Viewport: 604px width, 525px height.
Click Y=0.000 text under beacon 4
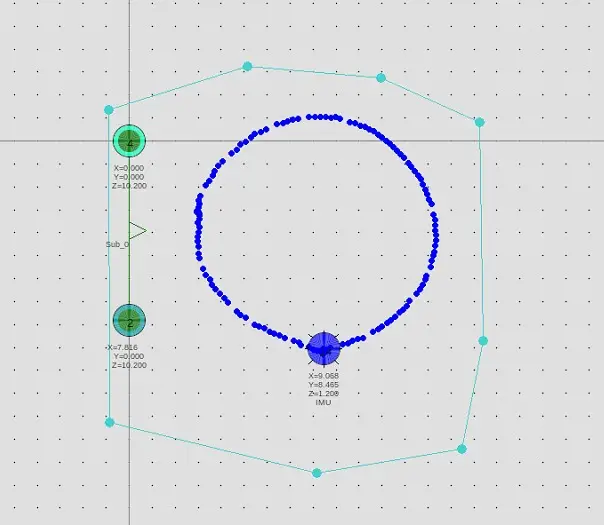tap(129, 177)
